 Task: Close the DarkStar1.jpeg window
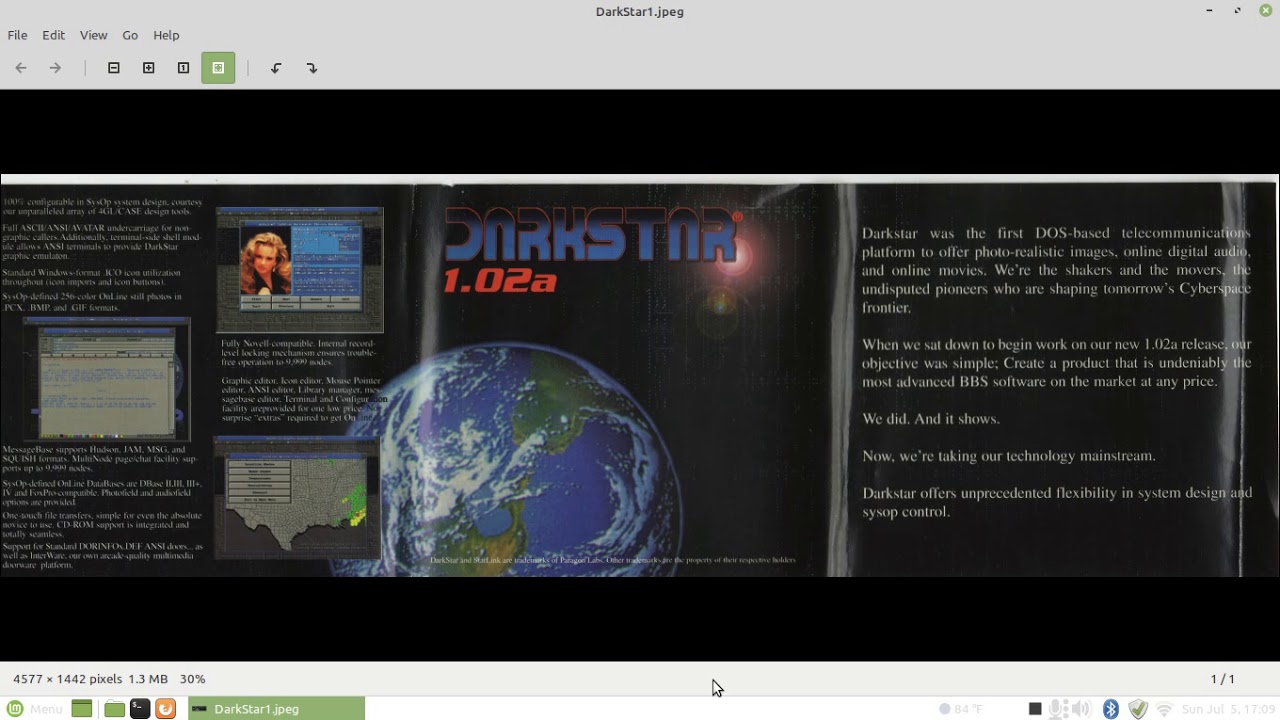[x=1265, y=11]
